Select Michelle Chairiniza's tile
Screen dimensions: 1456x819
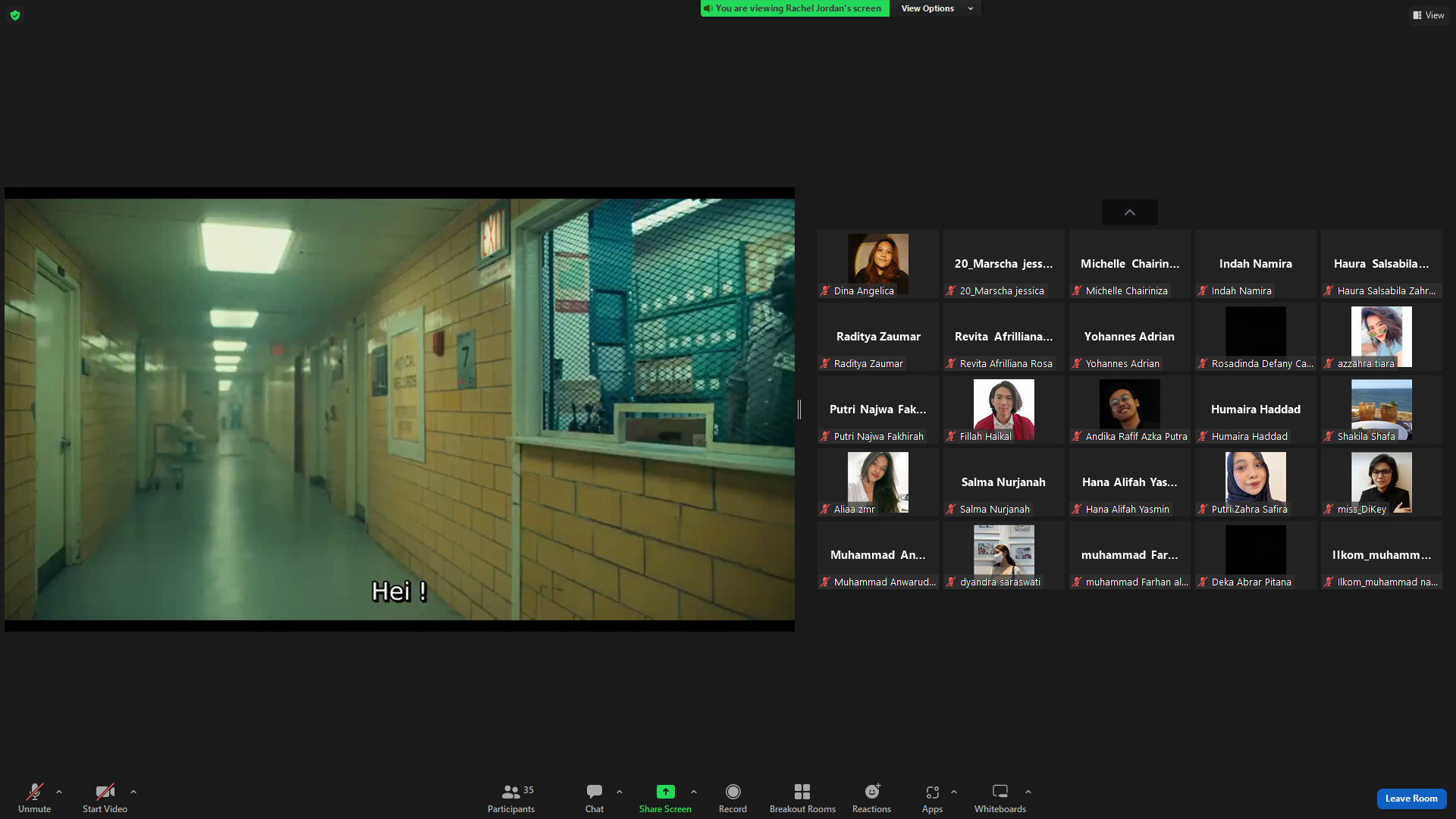click(x=1130, y=264)
